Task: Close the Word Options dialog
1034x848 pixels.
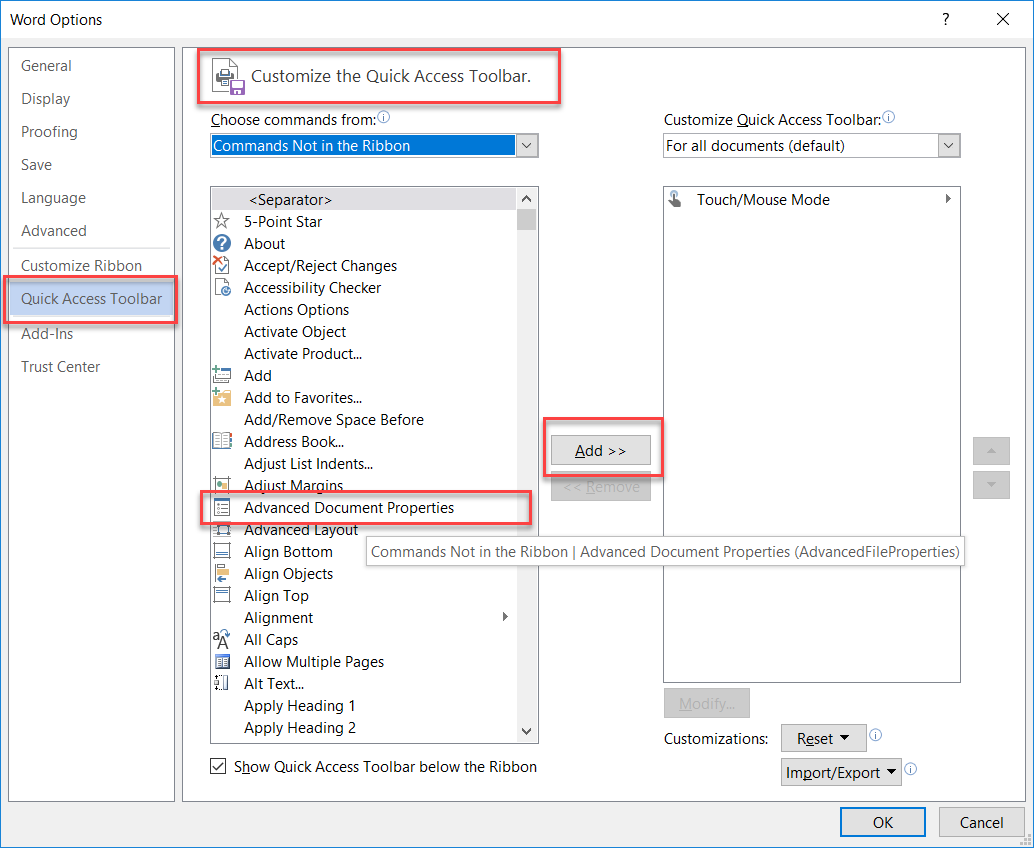Action: (x=1003, y=19)
